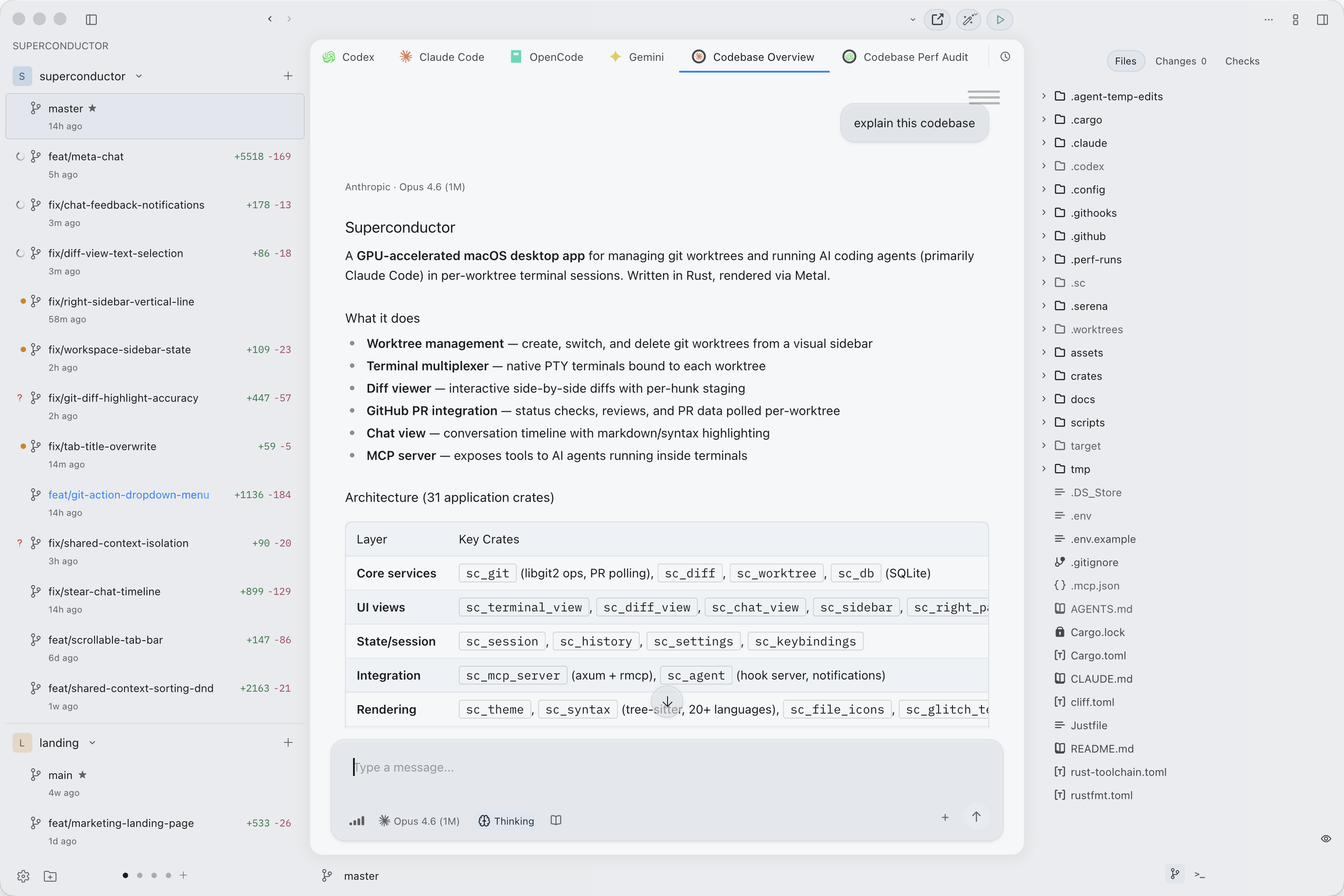Click the history clock icon beside the tabs

(1006, 56)
